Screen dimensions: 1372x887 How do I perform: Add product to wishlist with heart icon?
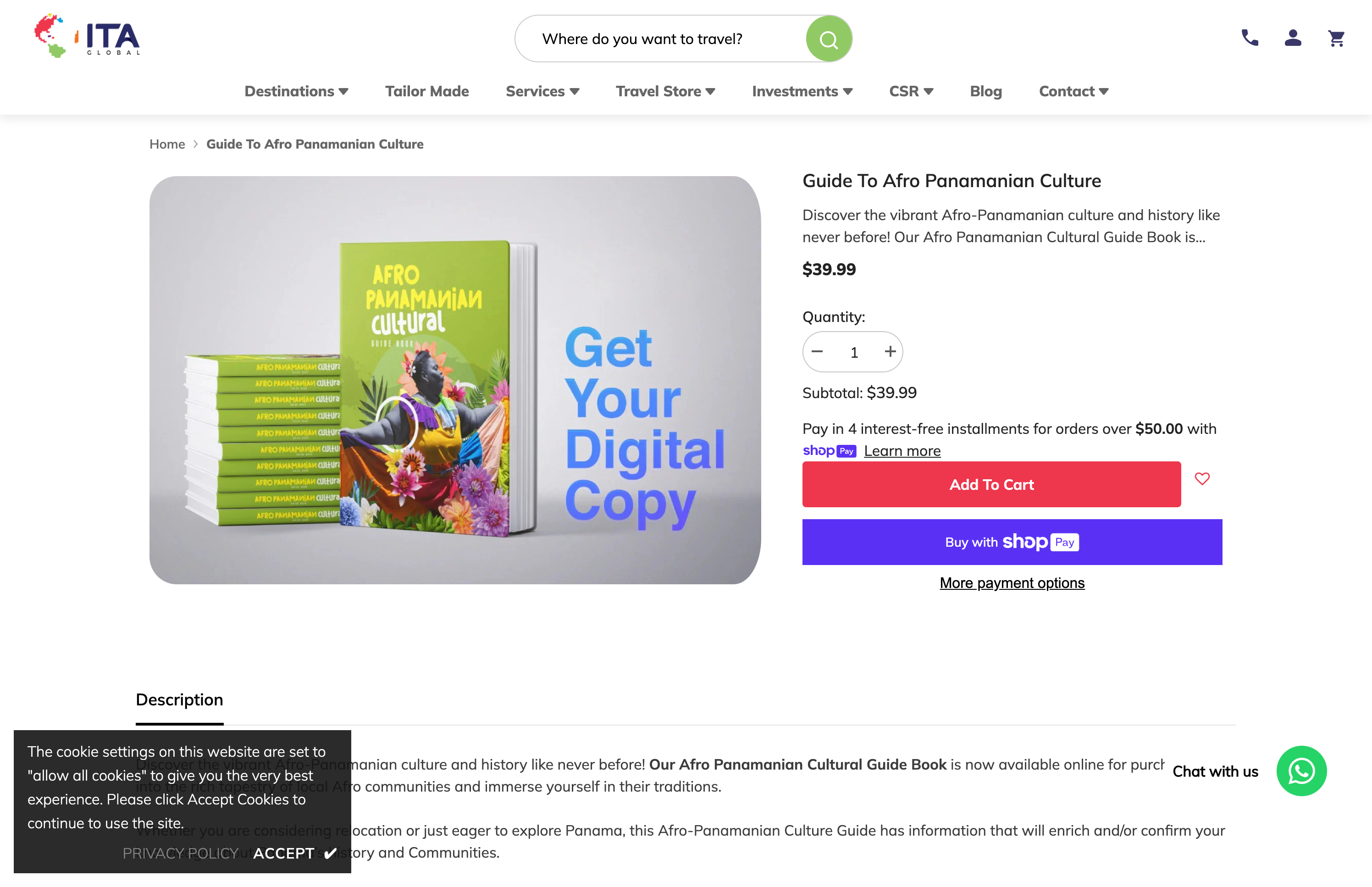tap(1201, 479)
